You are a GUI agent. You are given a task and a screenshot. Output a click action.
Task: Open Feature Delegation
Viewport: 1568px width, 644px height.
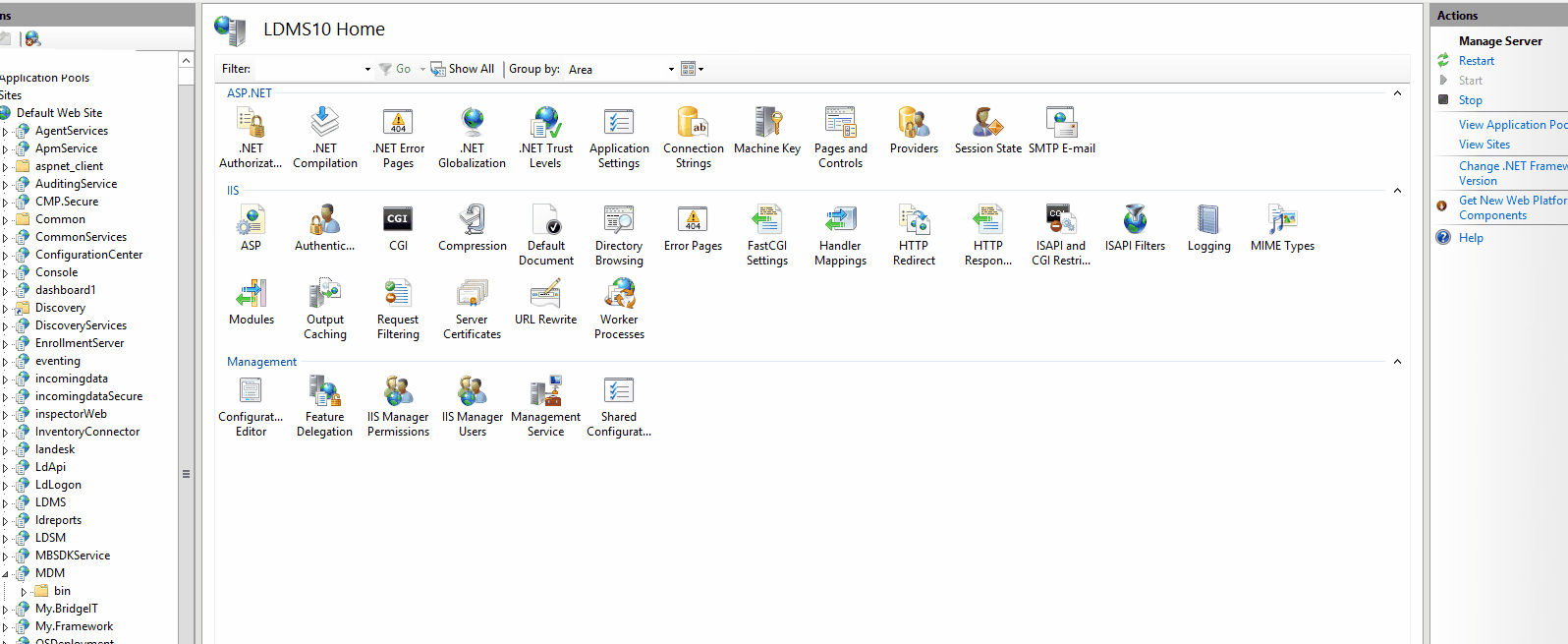tap(325, 405)
